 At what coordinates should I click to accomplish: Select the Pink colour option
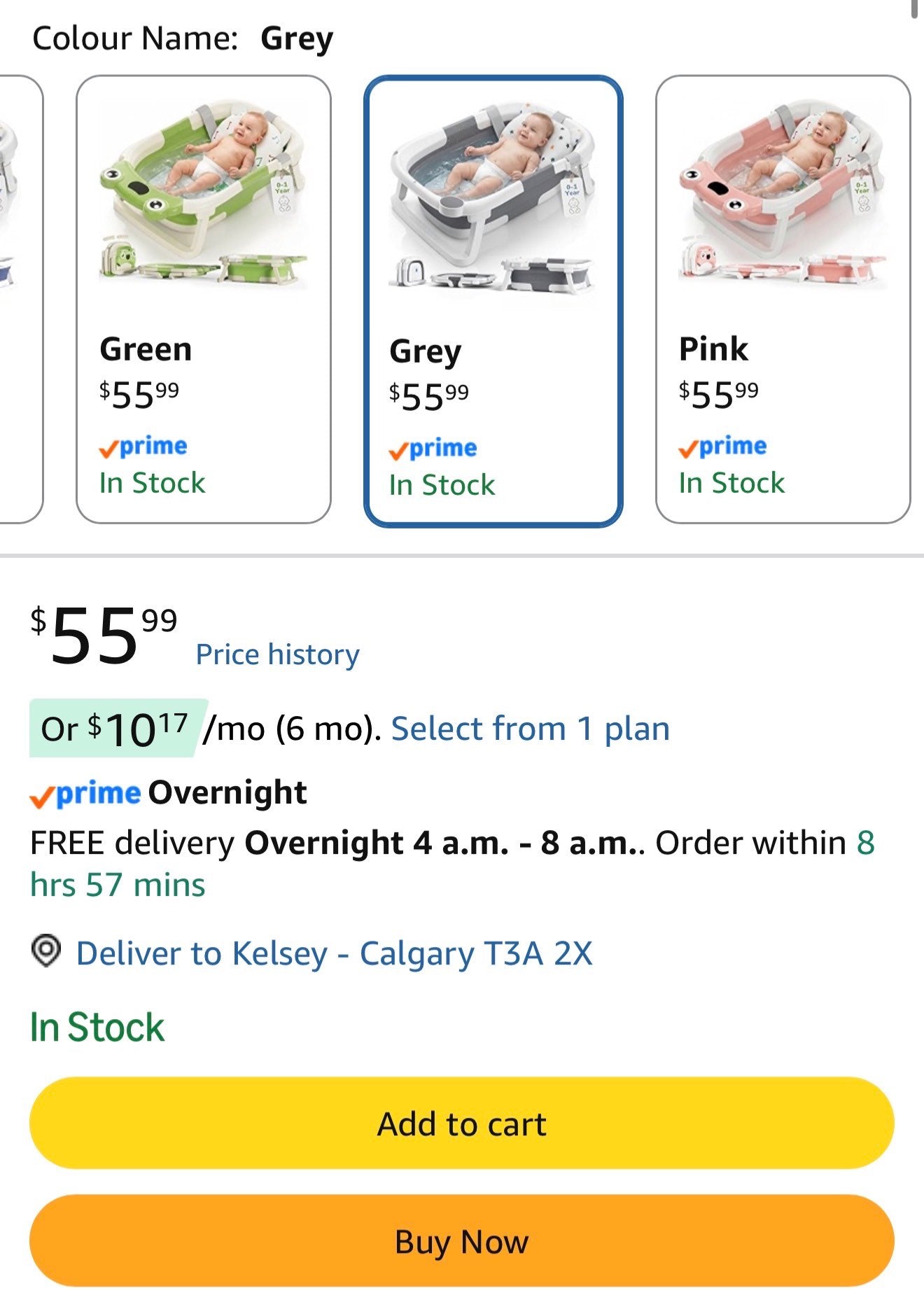tap(783, 300)
